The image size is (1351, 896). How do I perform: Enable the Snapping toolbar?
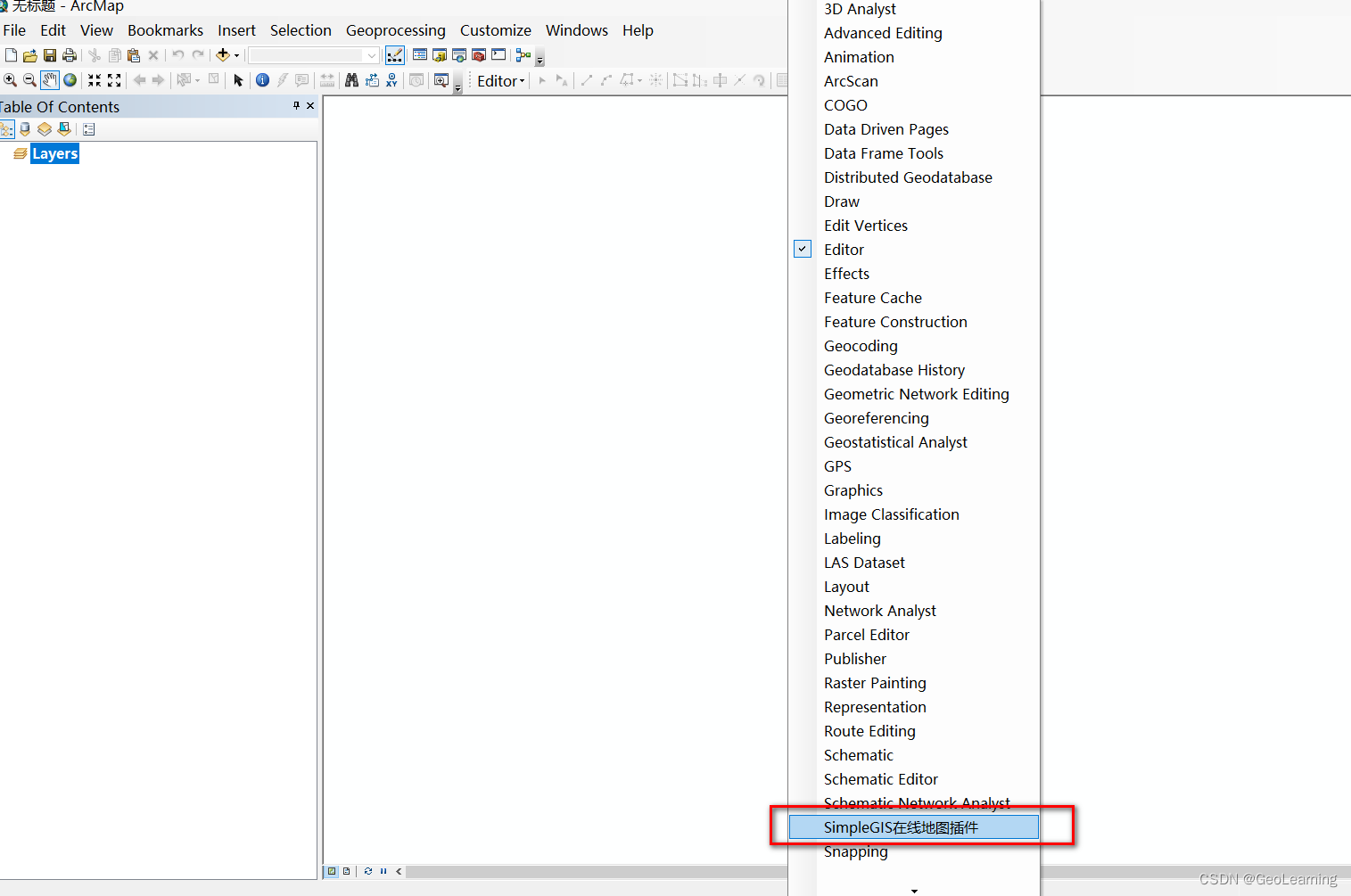pos(914,851)
